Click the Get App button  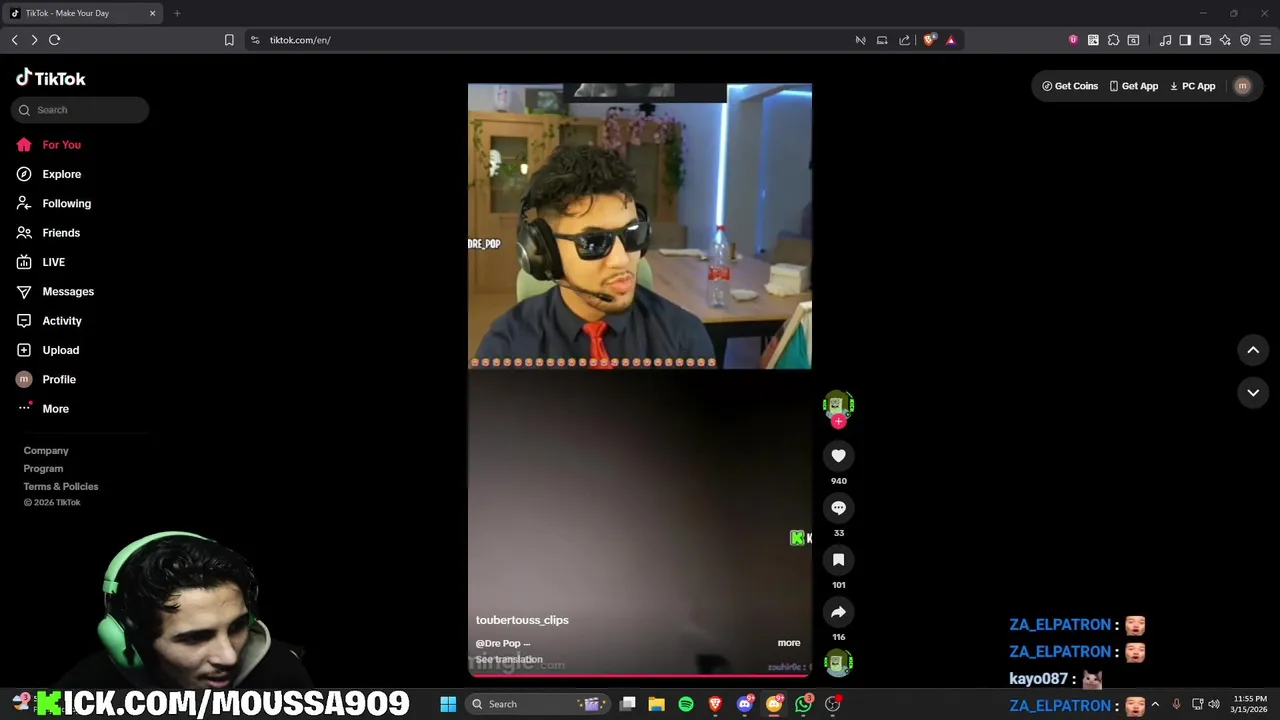pos(1133,86)
